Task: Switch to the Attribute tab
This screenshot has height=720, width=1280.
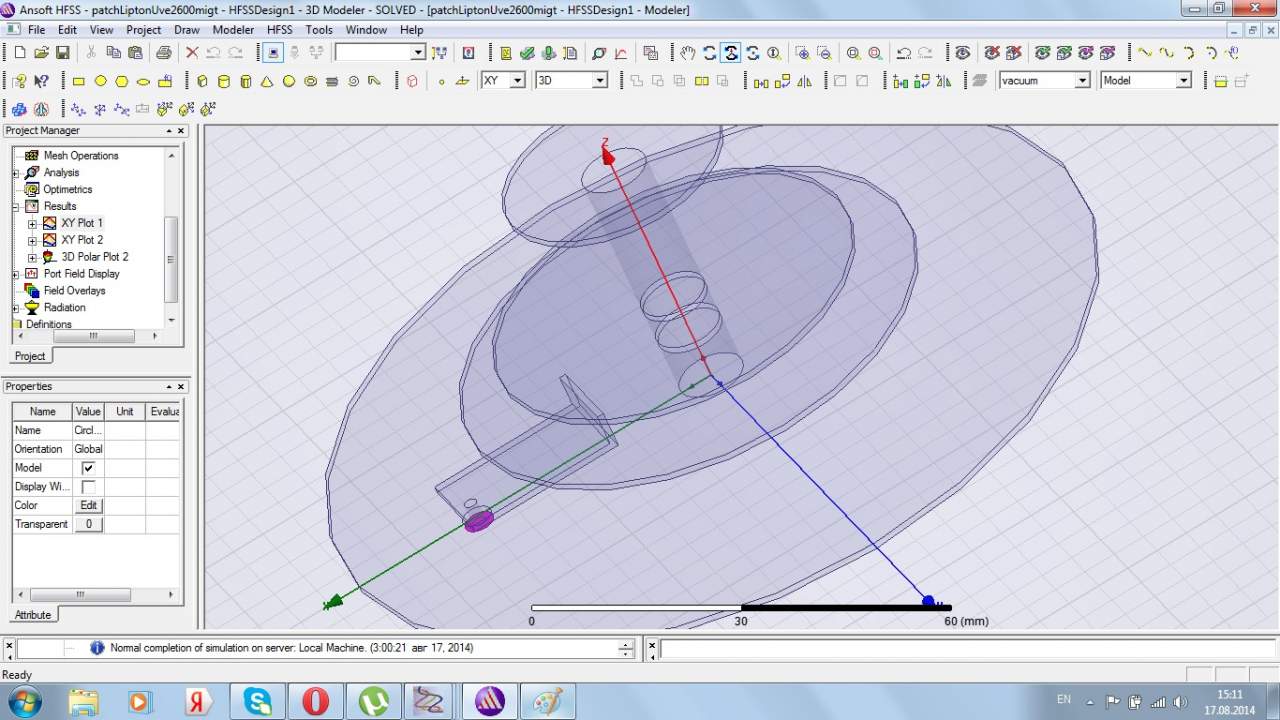Action: 33,615
